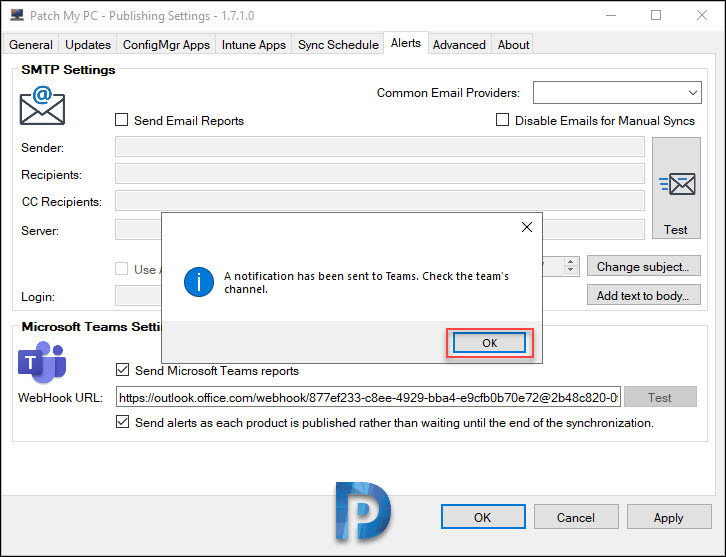Click the SMTP Test email button
The image size is (726, 557).
click(x=676, y=188)
